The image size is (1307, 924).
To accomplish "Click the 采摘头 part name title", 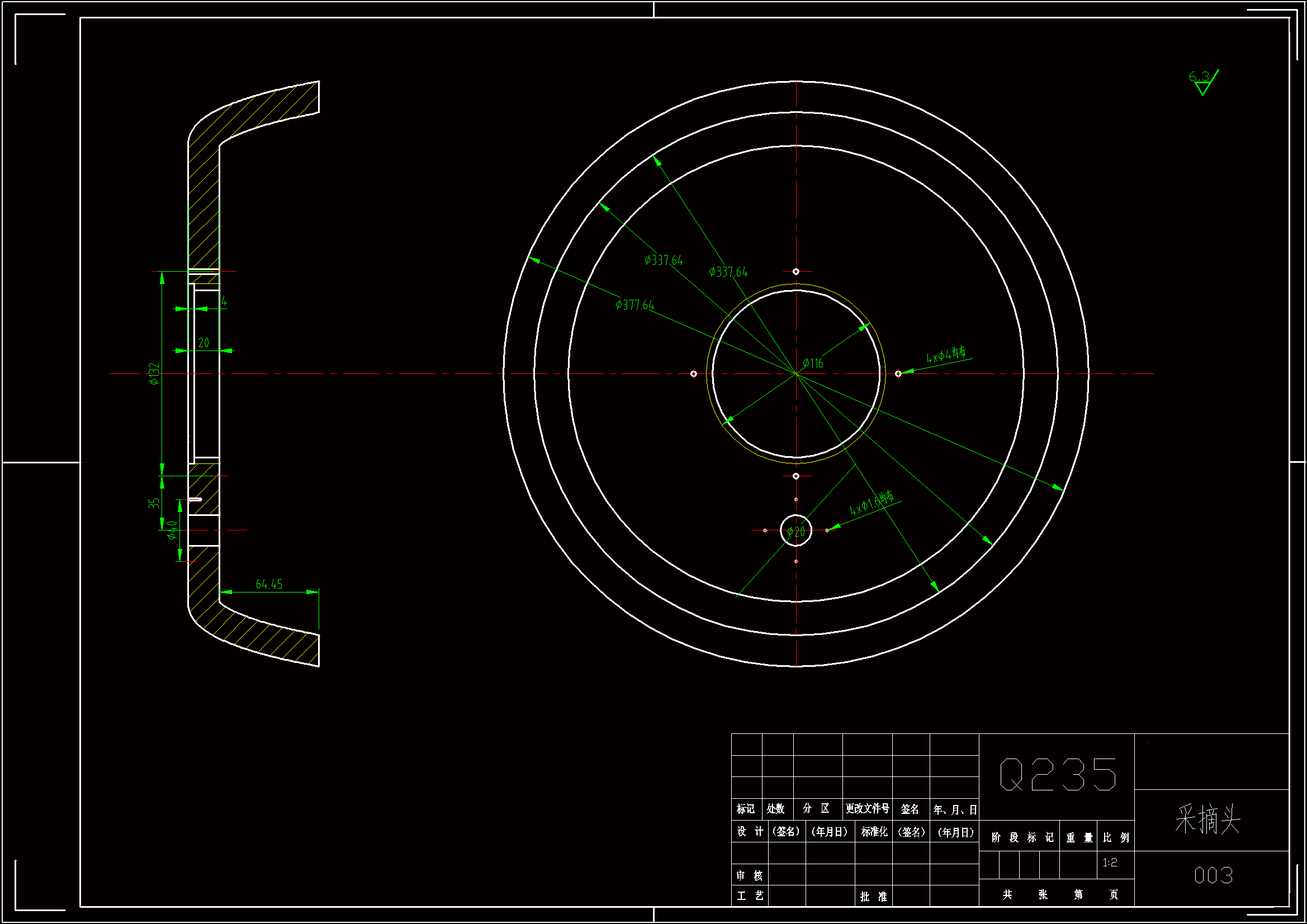I will point(1207,820).
